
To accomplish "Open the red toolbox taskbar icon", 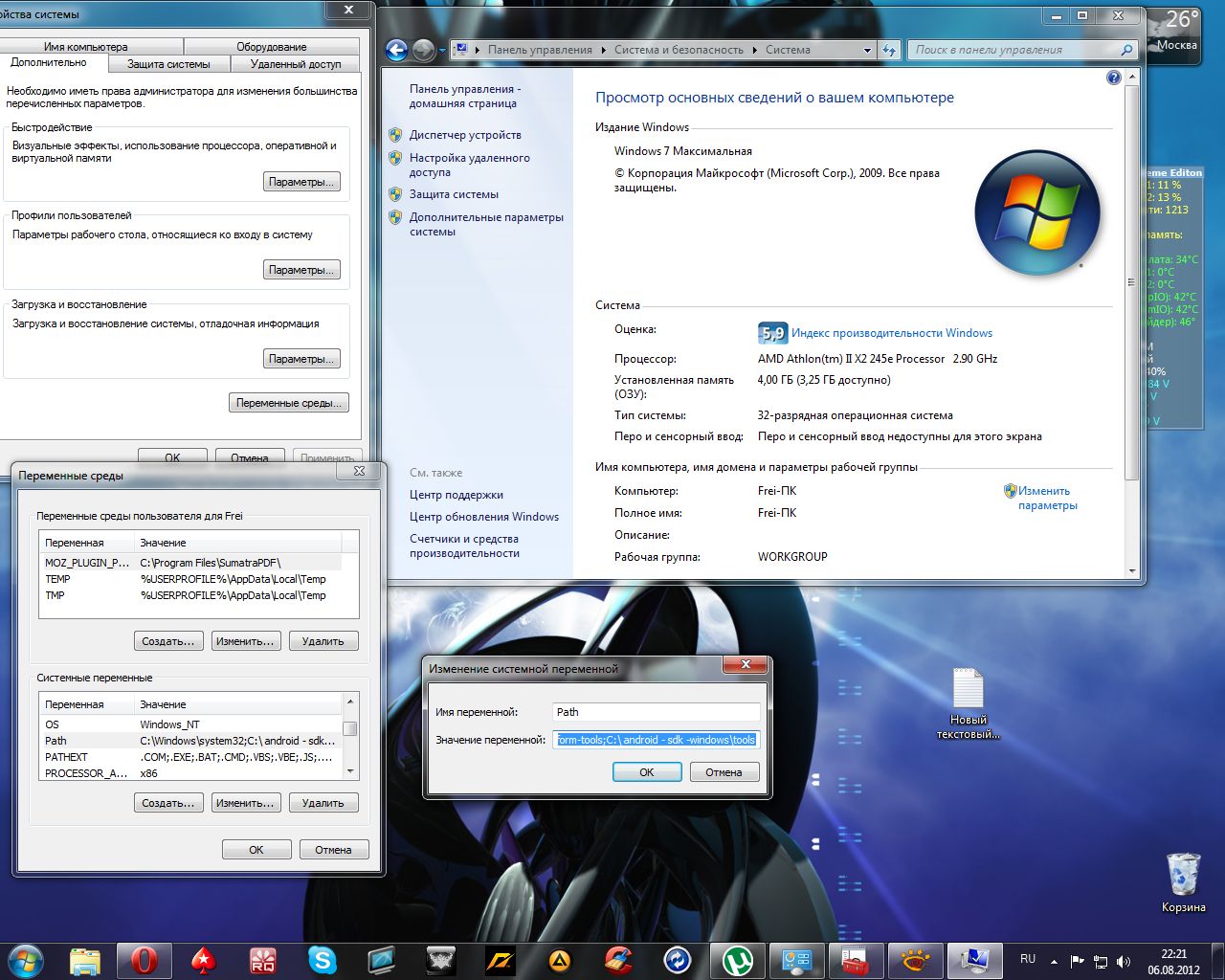I will point(856,960).
